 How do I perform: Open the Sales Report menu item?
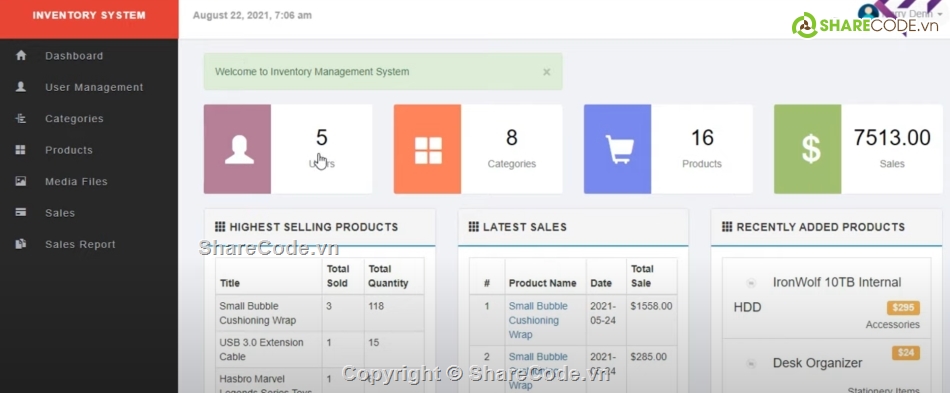pyautogui.click(x=80, y=245)
